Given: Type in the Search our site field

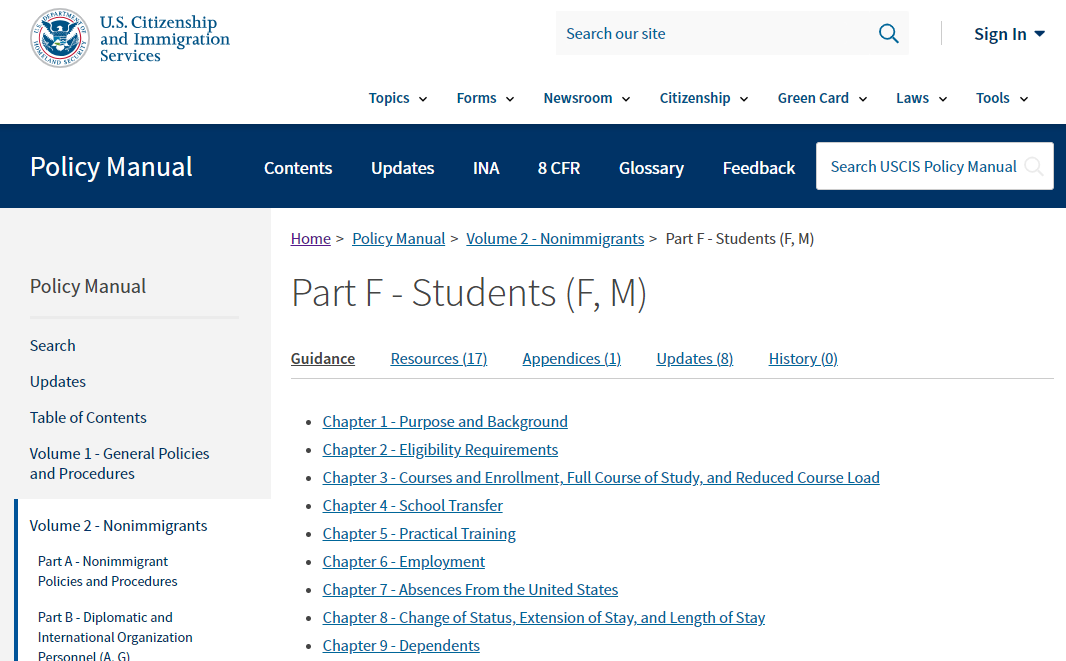Looking at the screenshot, I should coord(710,34).
